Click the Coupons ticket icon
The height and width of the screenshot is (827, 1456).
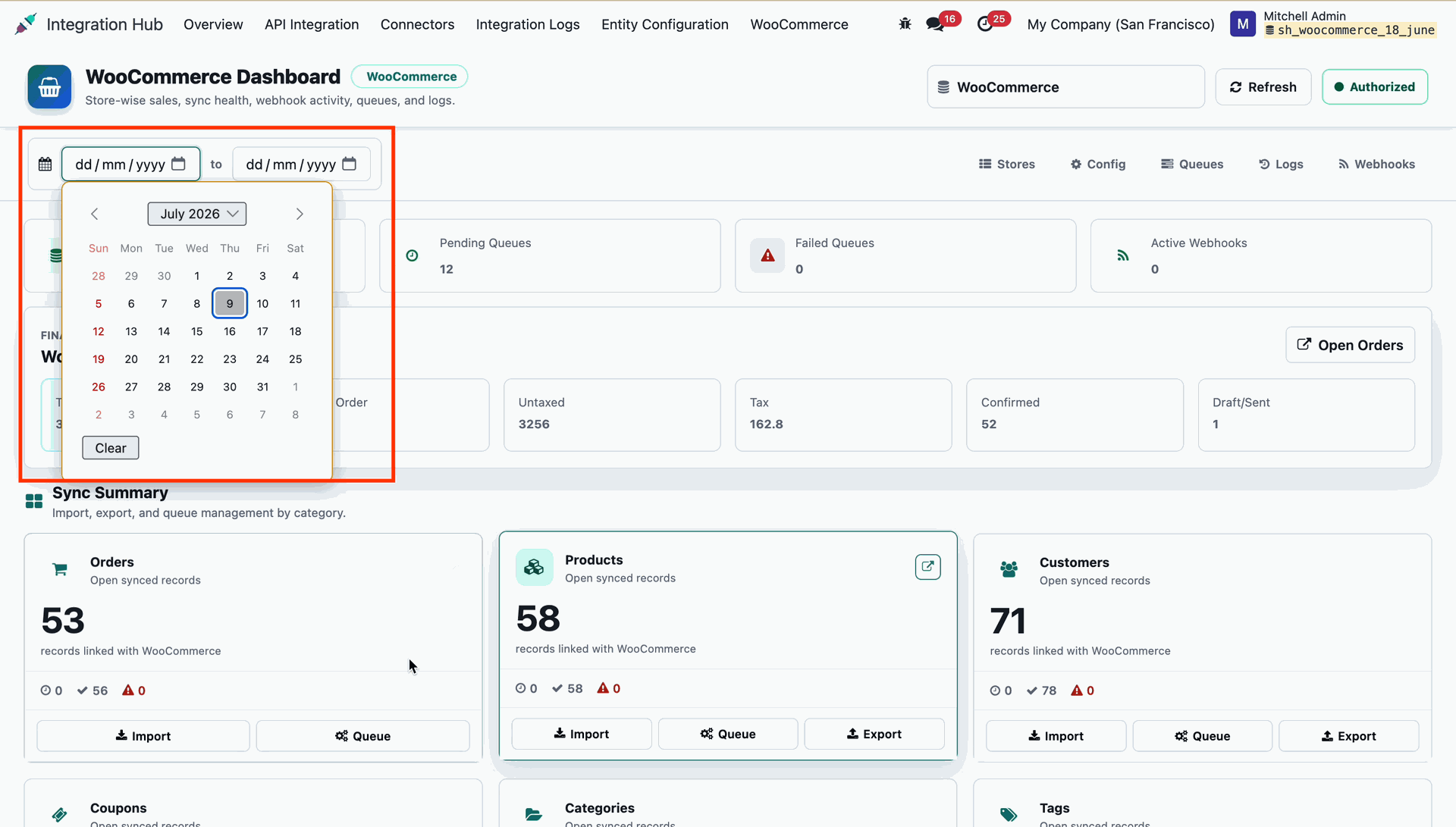click(x=60, y=815)
